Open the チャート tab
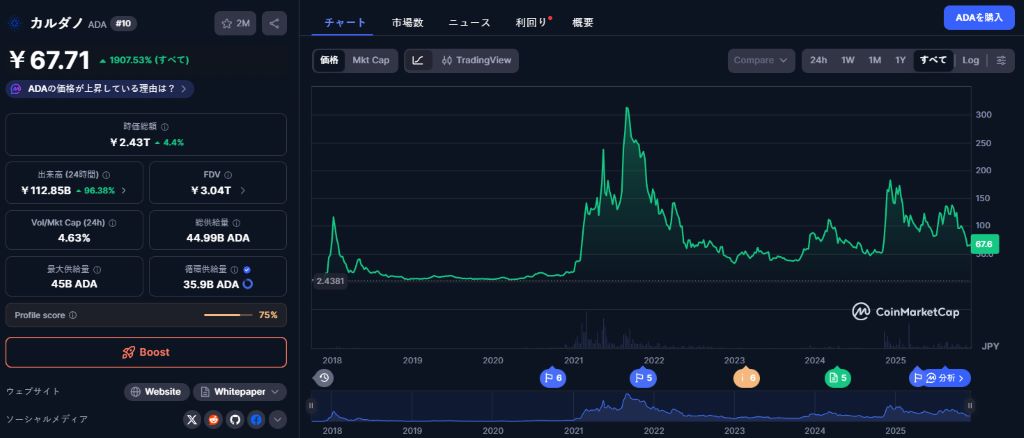The height and width of the screenshot is (438, 1024). coord(345,23)
